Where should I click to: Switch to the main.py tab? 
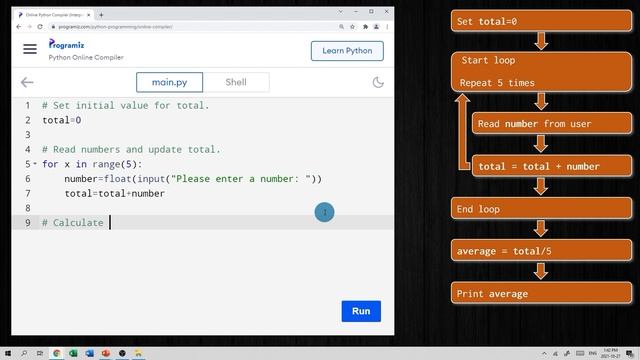(x=169, y=82)
